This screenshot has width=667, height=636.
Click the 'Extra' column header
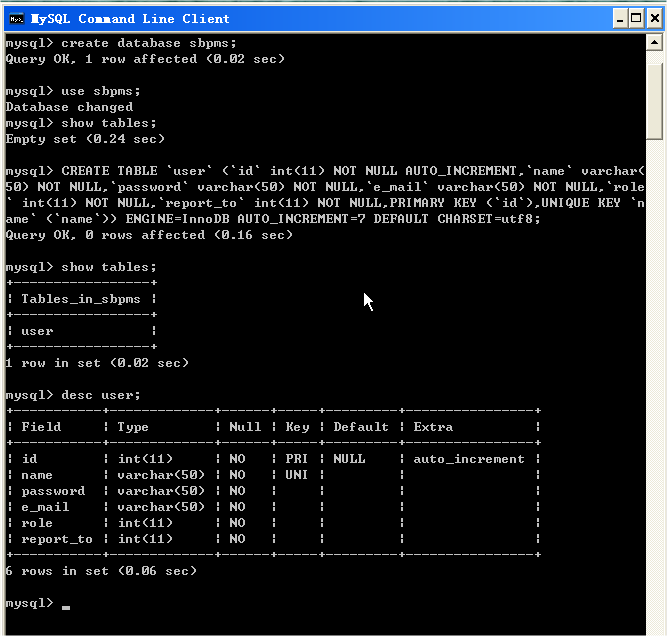pos(433,427)
